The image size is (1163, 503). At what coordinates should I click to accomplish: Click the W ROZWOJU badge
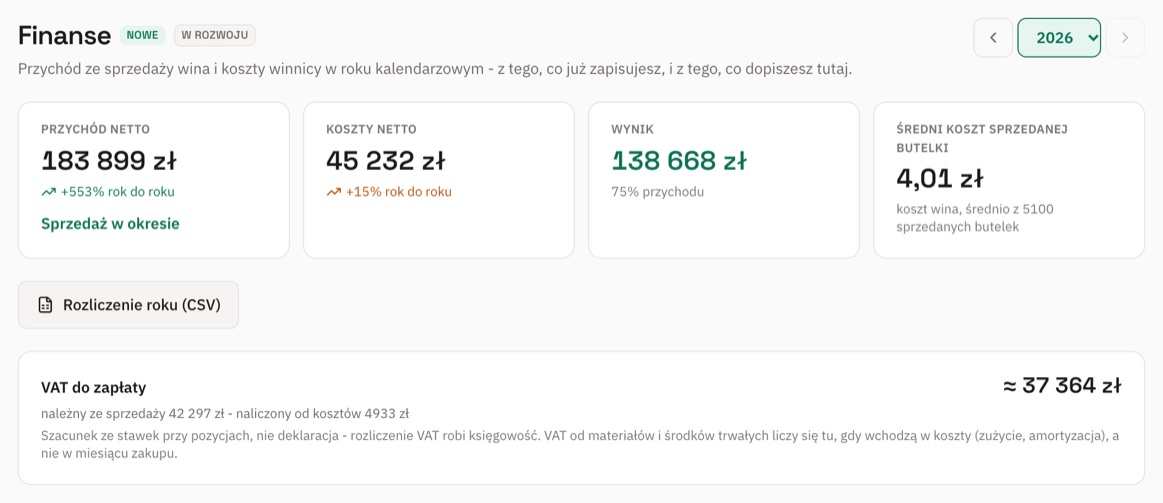pos(215,35)
